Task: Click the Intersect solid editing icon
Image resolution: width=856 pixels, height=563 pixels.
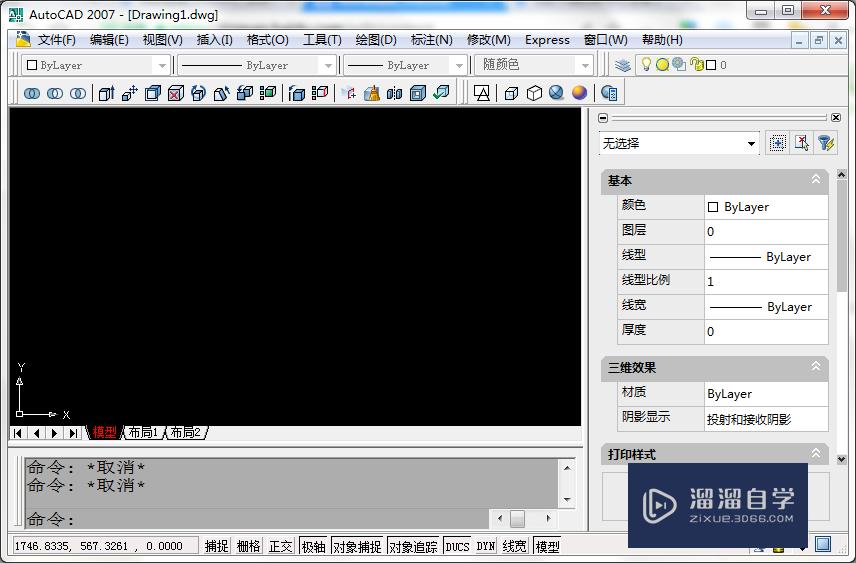Action: coord(78,93)
